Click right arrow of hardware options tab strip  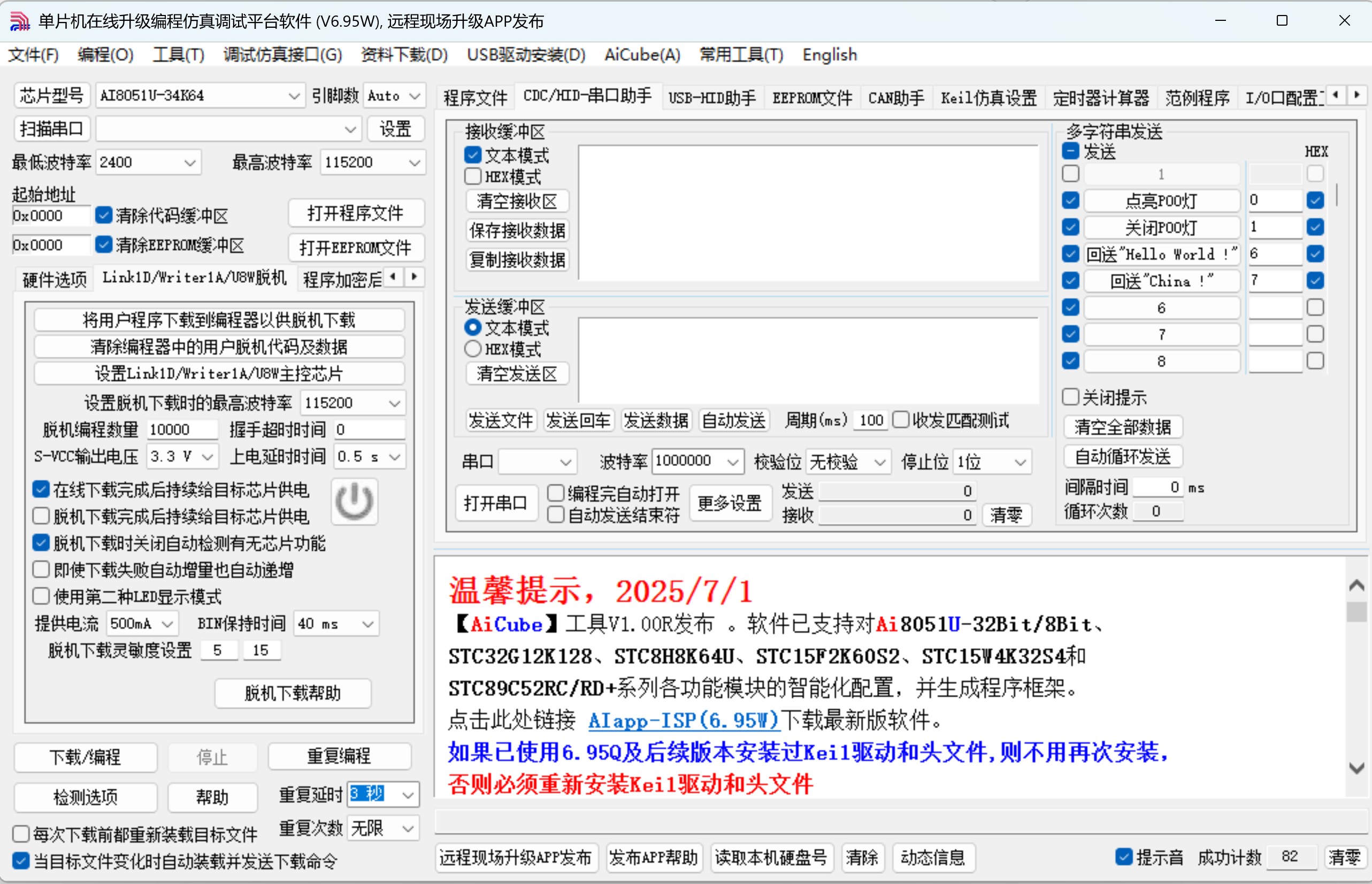(x=414, y=276)
